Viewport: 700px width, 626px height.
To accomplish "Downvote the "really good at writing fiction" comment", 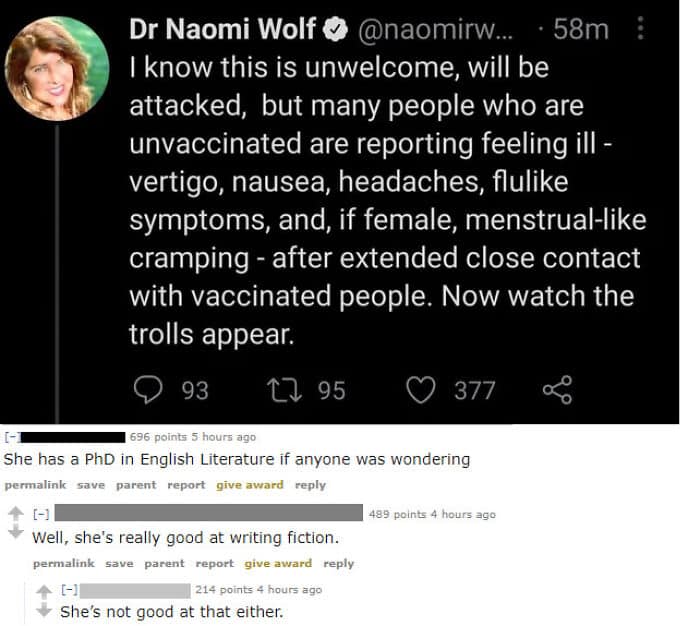I will pos(15,533).
